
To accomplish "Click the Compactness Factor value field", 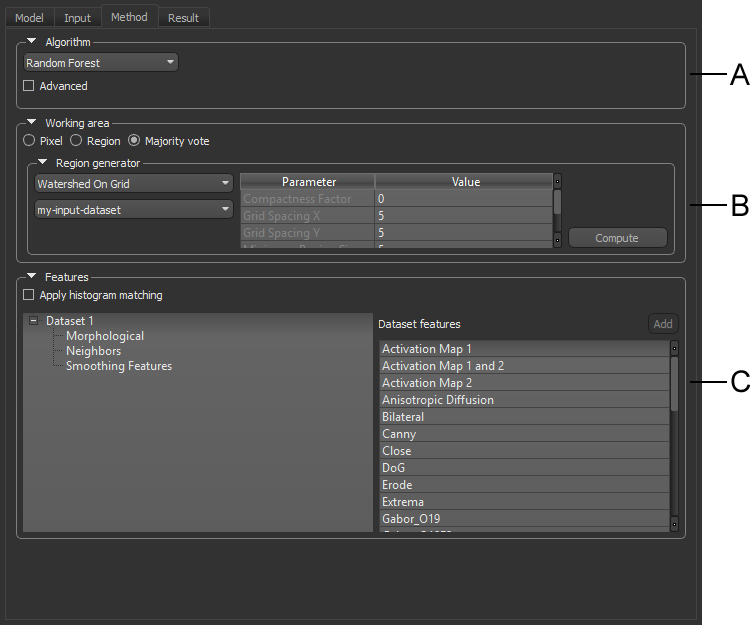I will pos(464,199).
